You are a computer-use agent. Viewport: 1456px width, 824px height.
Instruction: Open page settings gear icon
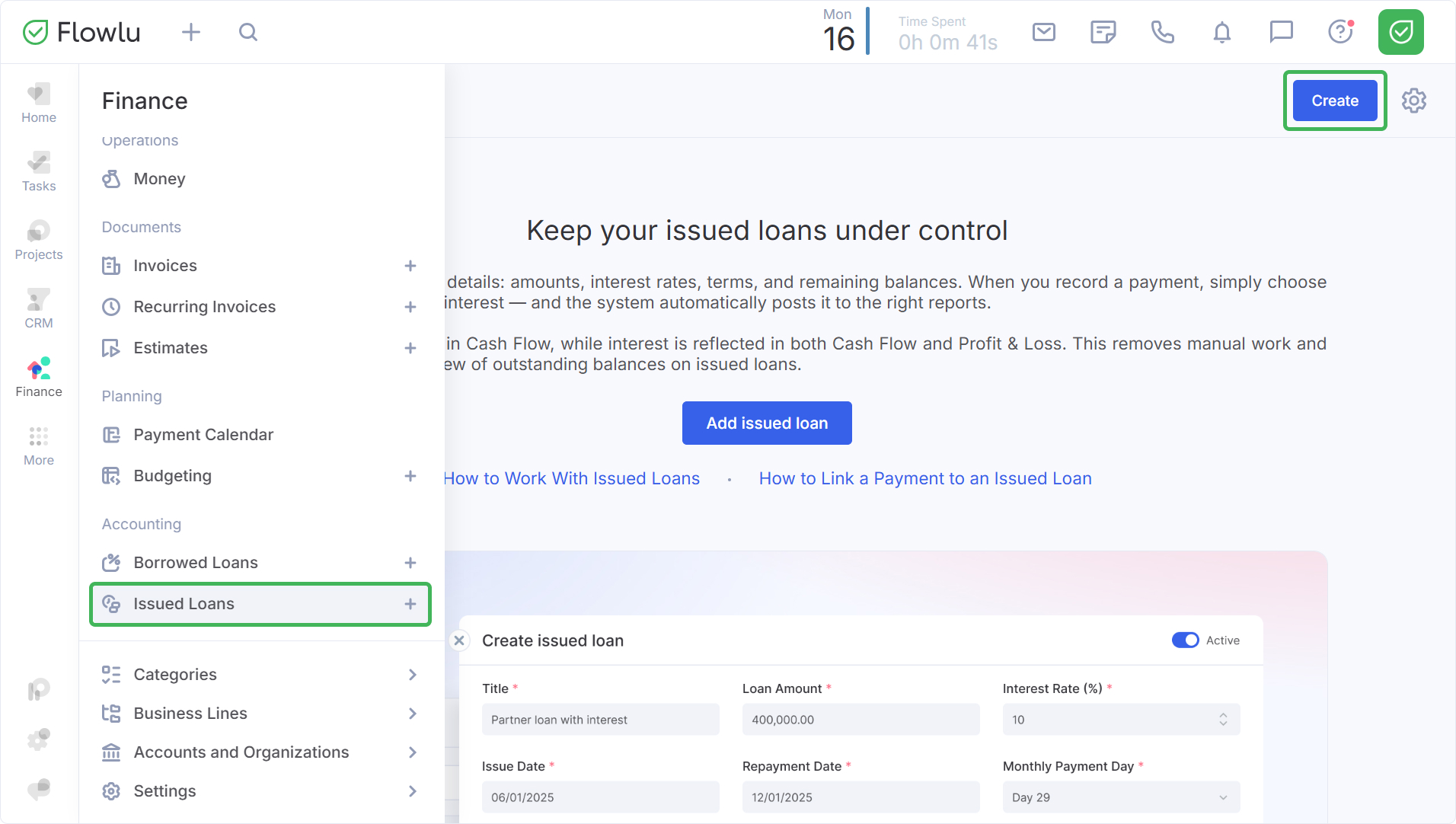[1413, 101]
